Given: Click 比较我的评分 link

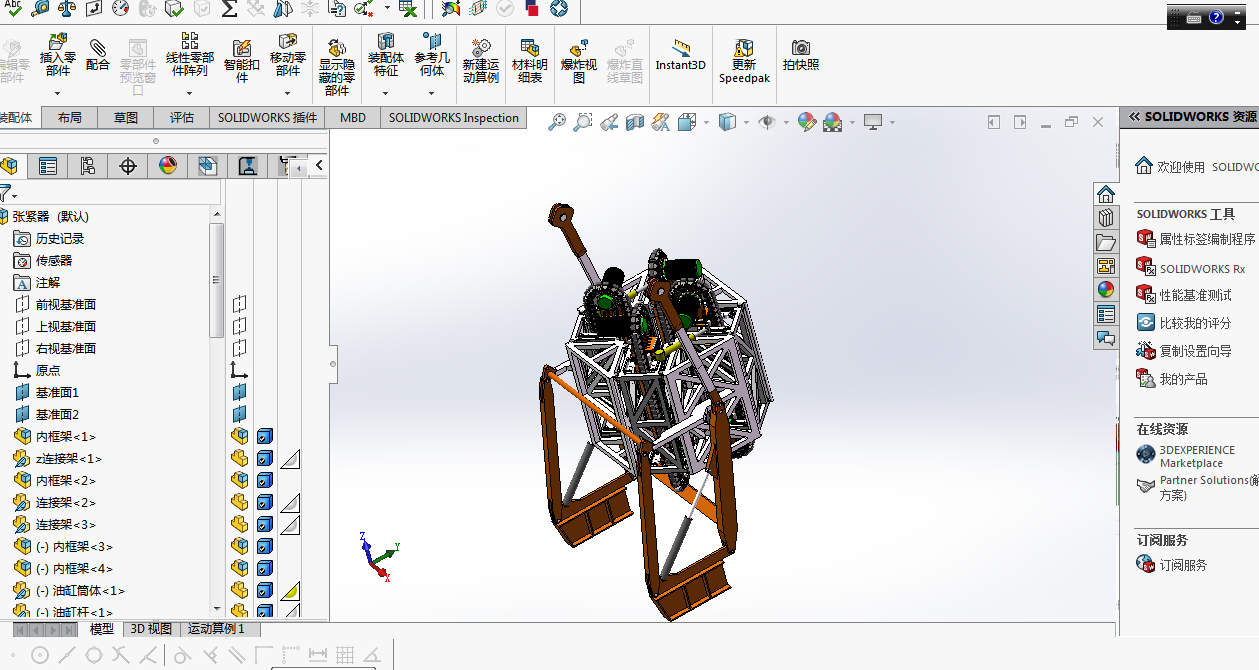Looking at the screenshot, I should pyautogui.click(x=1195, y=323).
